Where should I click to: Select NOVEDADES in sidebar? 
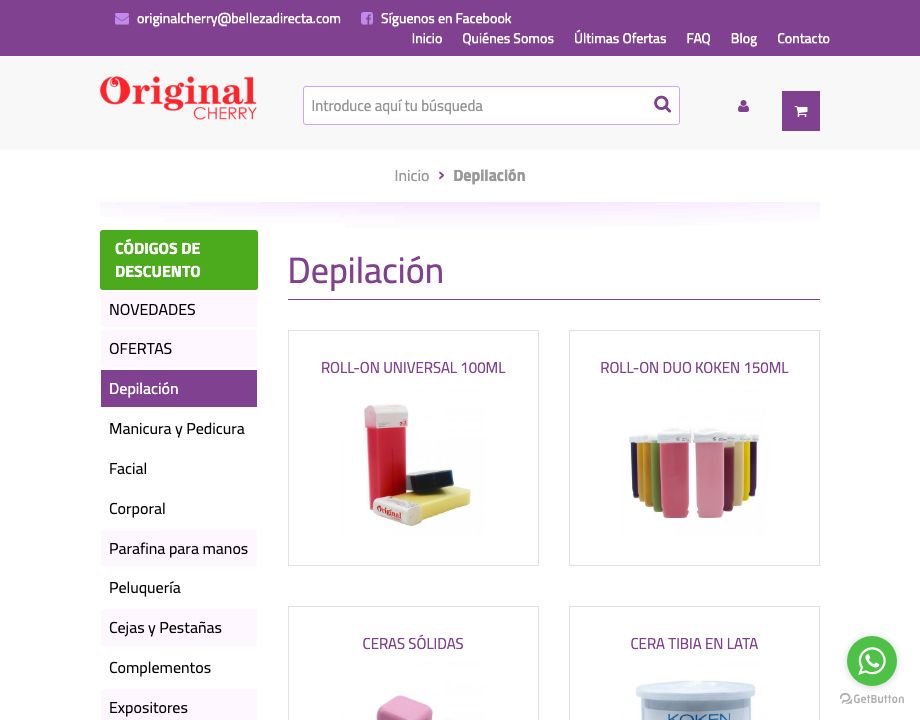tap(179, 310)
